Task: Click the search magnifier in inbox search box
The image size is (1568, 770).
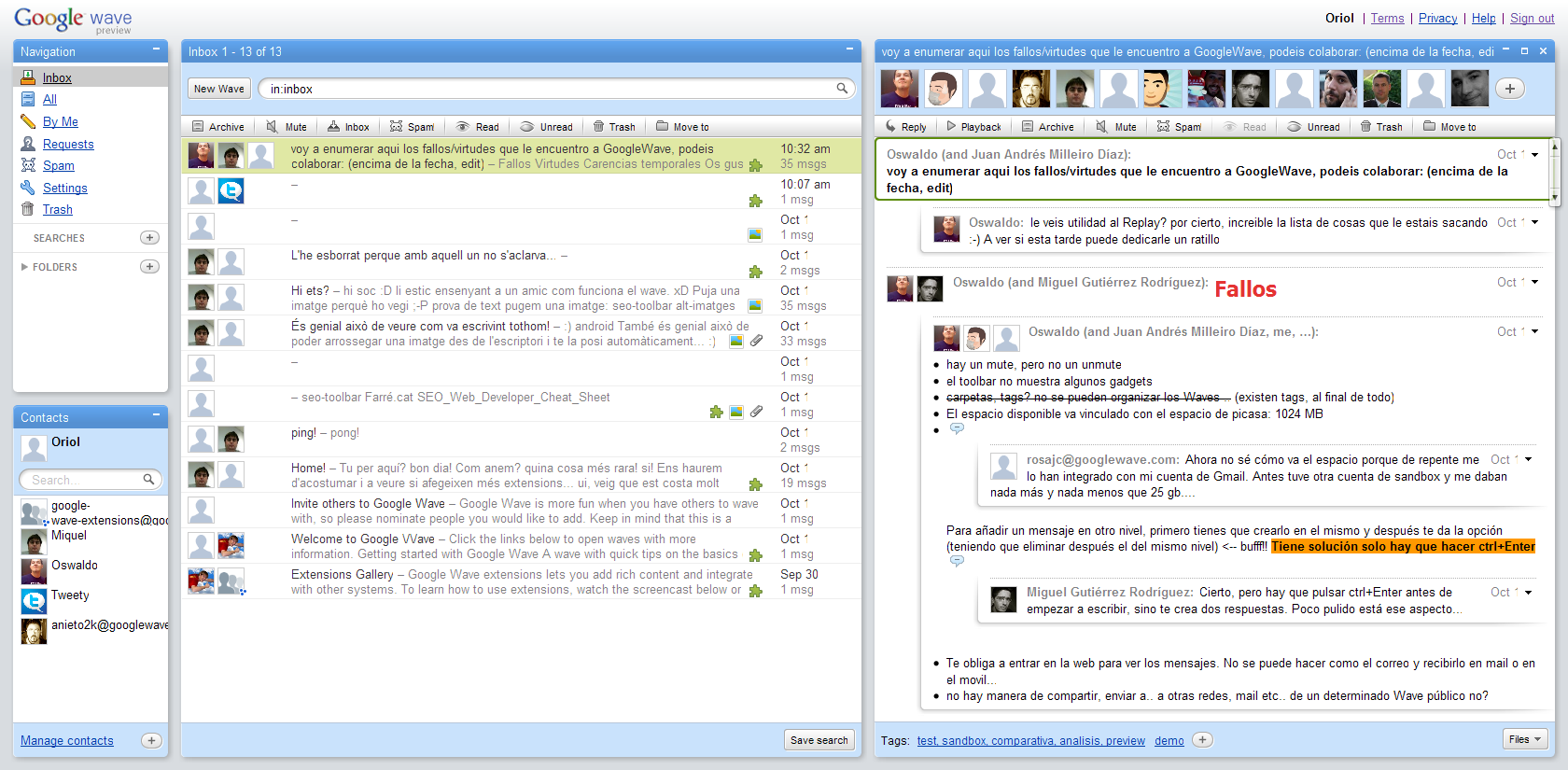Action: coord(842,89)
